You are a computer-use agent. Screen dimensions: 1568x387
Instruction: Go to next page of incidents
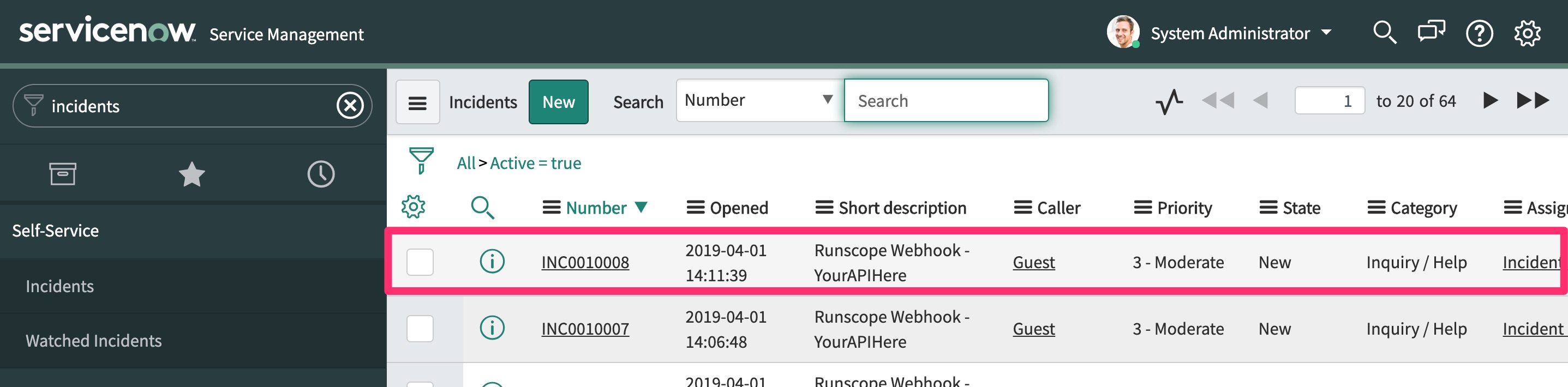pyautogui.click(x=1490, y=100)
